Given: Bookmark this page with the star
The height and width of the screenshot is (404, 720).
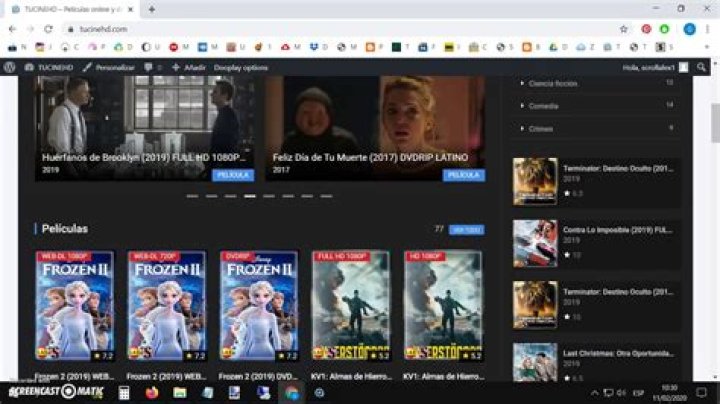Looking at the screenshot, I should 624,29.
